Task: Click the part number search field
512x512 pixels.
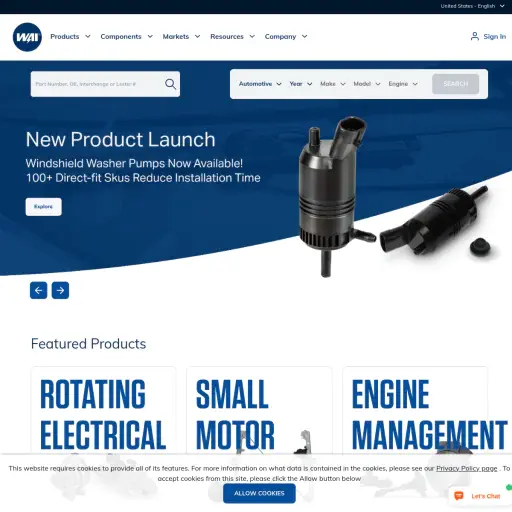Action: pyautogui.click(x=97, y=84)
